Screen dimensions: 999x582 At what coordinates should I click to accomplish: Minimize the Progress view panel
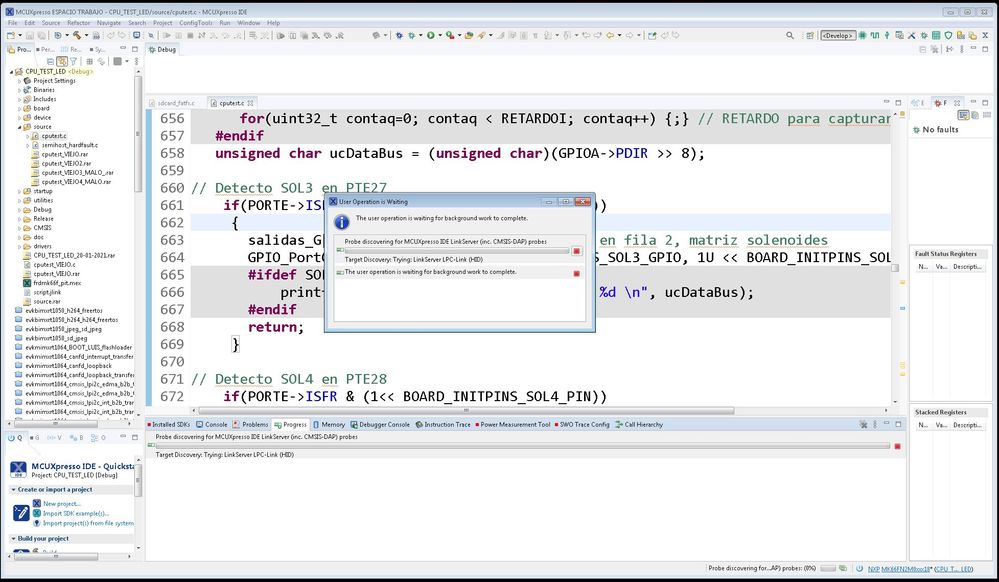(886, 423)
